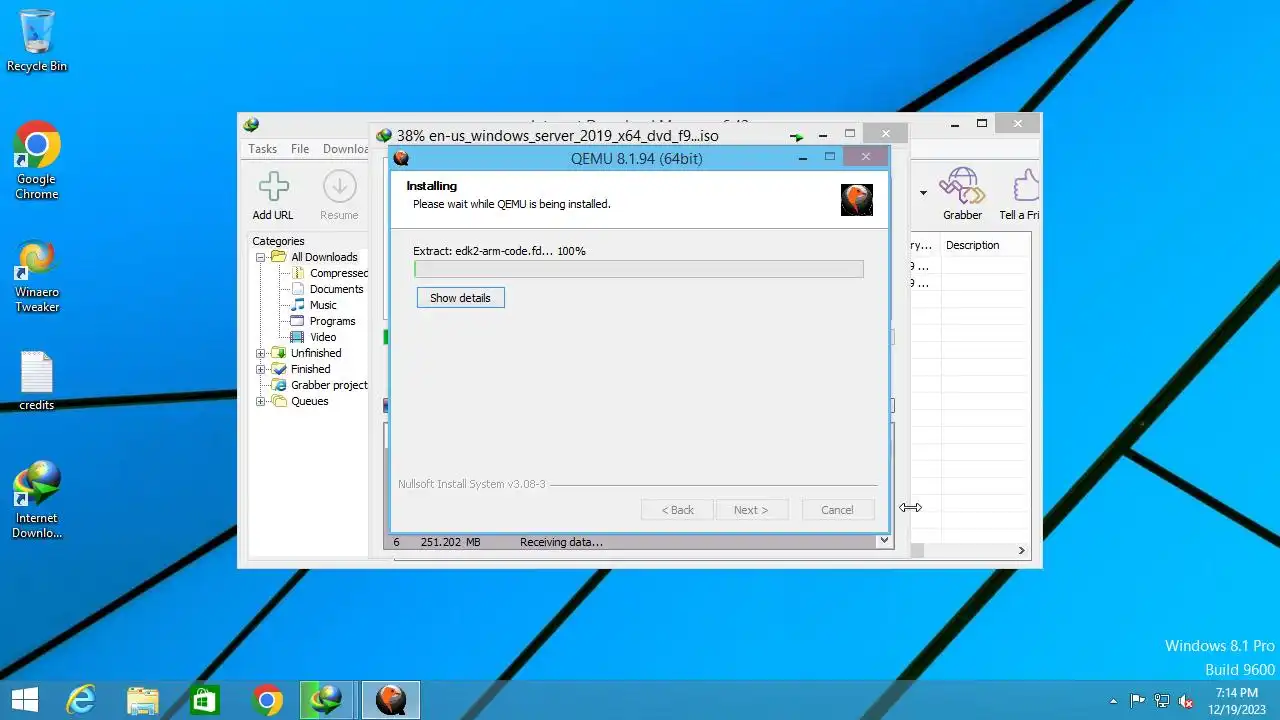Open the File menu in IDM
Viewport: 1280px width, 720px height.
point(300,149)
